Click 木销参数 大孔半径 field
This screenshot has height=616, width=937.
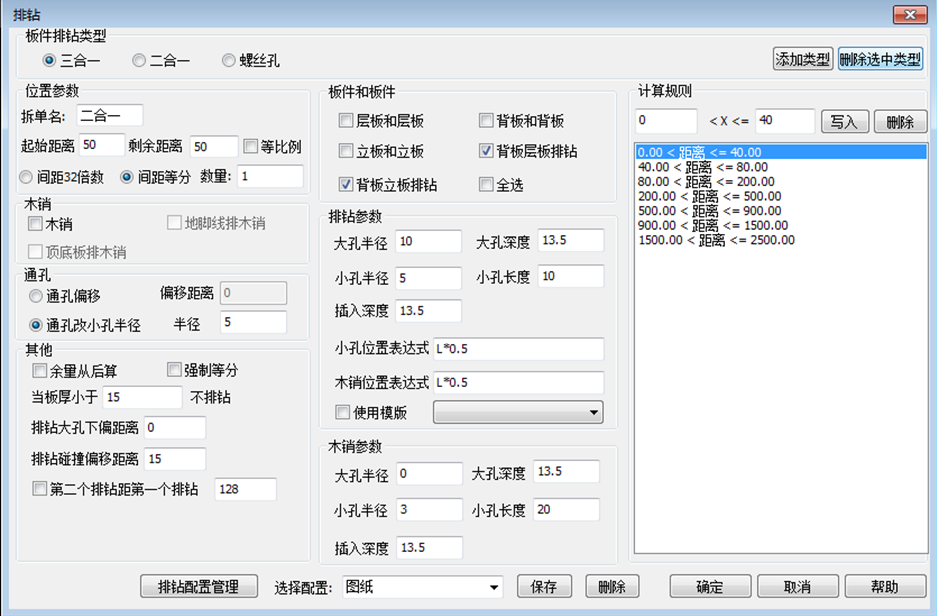(x=429, y=474)
